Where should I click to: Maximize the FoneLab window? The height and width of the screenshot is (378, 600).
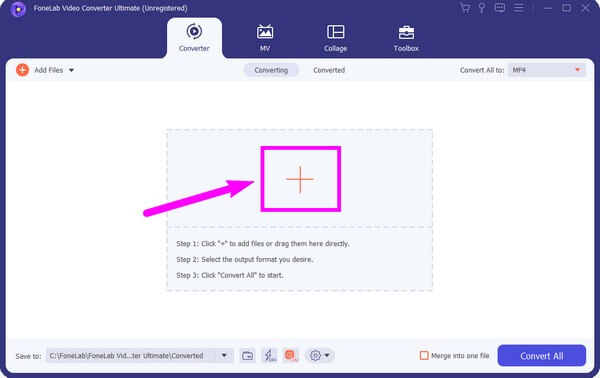click(x=567, y=8)
